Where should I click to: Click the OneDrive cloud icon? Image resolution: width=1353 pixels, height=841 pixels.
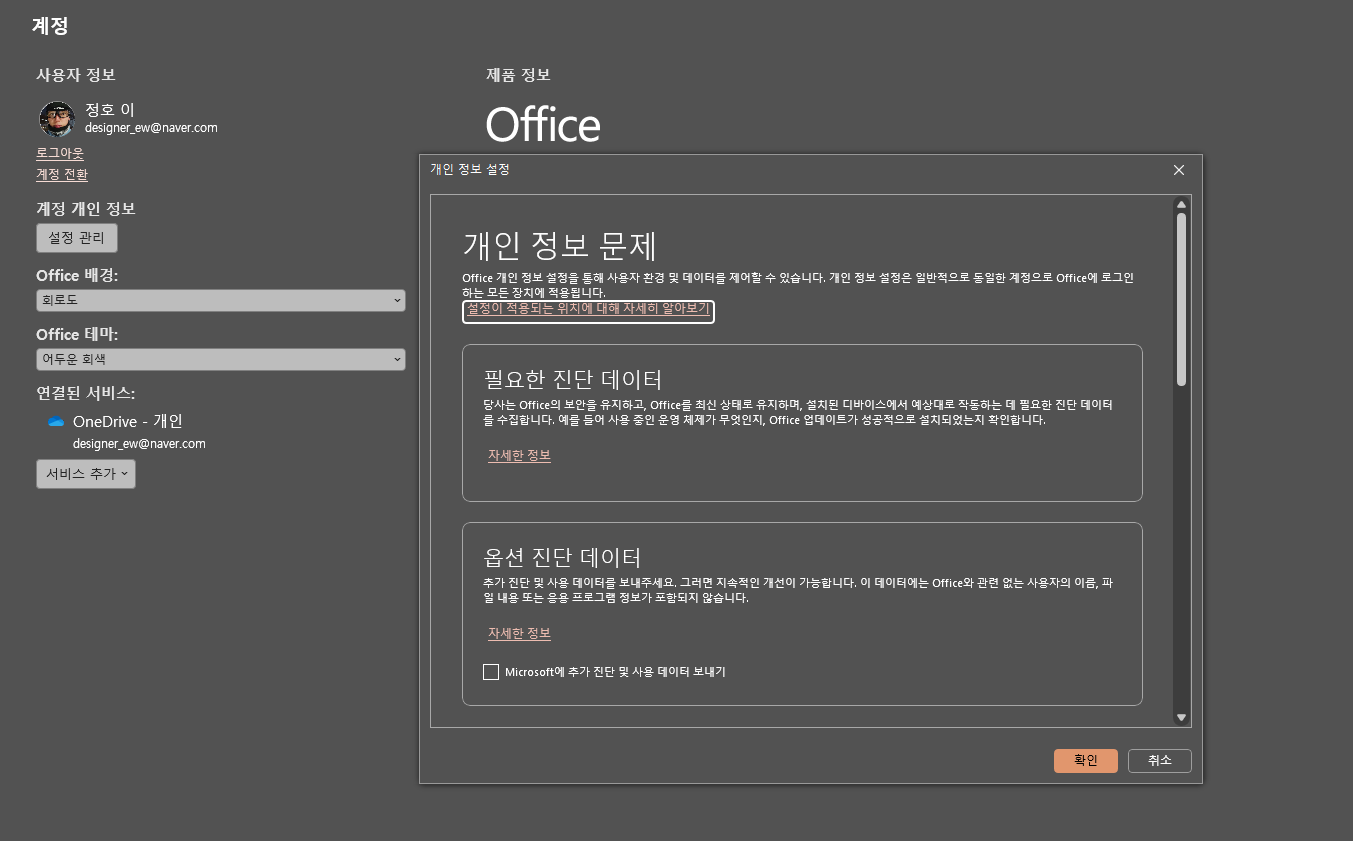coord(56,422)
